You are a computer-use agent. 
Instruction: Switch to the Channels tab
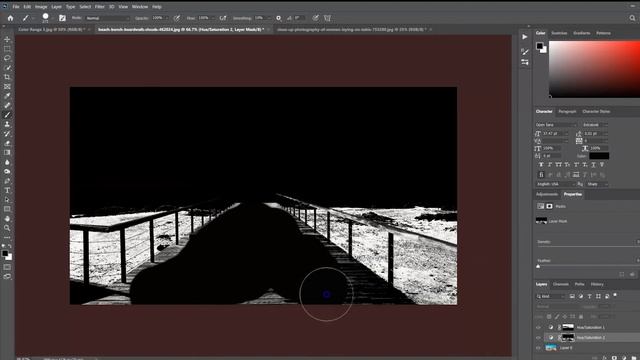pyautogui.click(x=560, y=284)
